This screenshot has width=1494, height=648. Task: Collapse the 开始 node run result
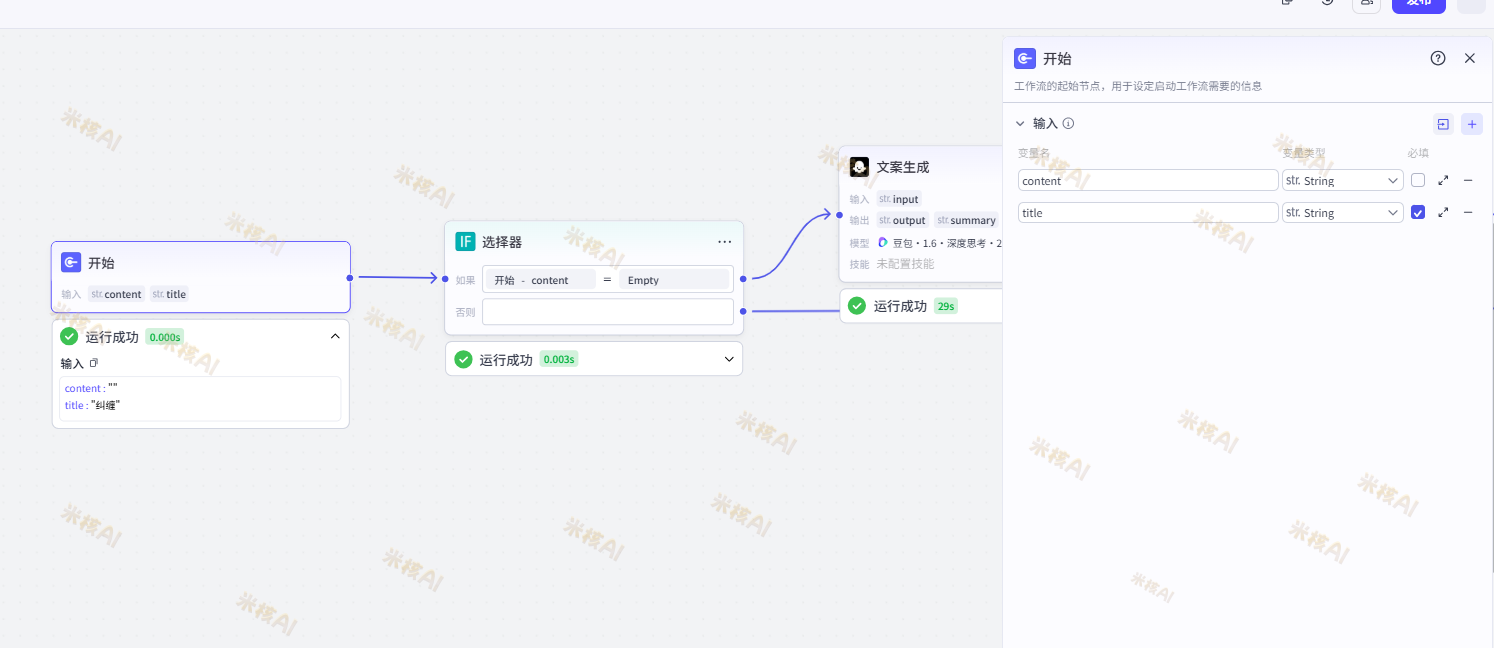click(x=335, y=337)
